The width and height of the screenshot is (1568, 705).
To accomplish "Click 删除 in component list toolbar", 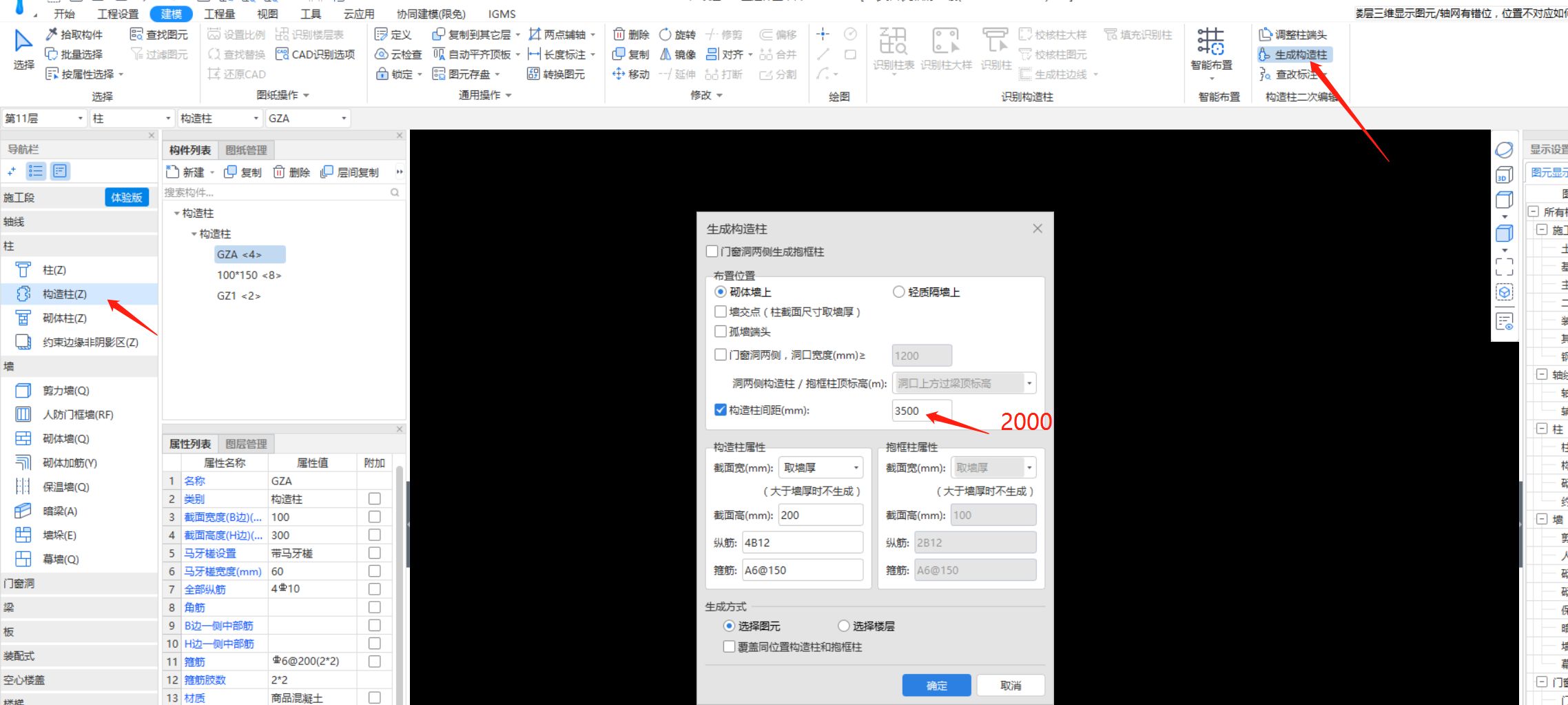I will click(x=292, y=172).
